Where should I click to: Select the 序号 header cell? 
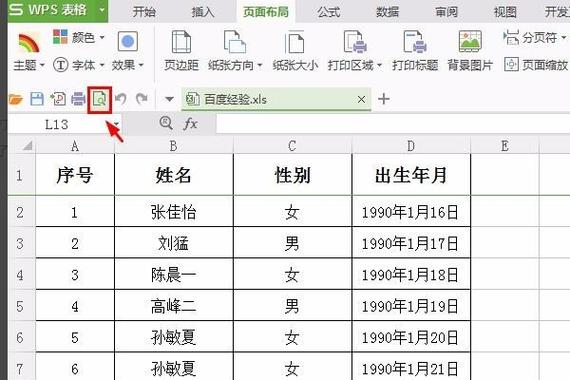(75, 175)
